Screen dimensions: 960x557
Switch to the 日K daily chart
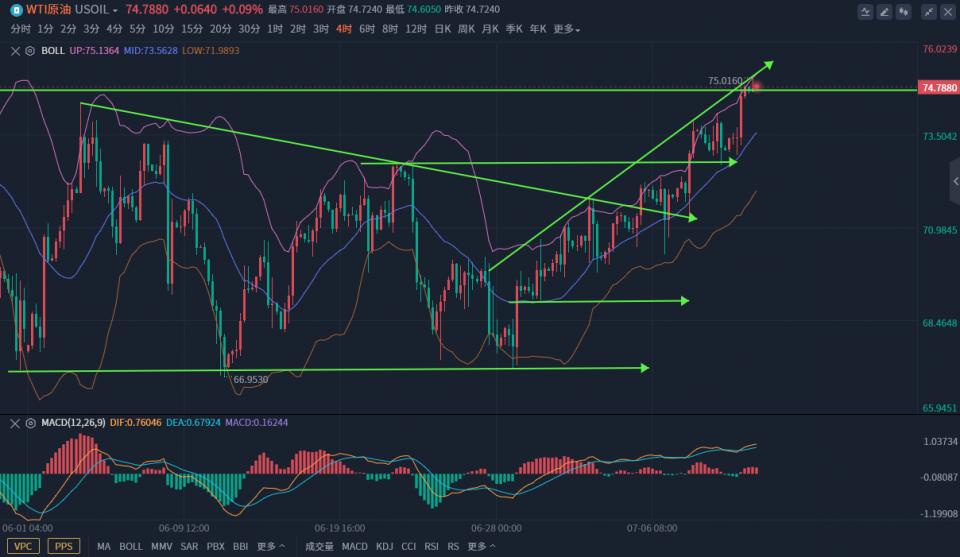pyautogui.click(x=443, y=29)
